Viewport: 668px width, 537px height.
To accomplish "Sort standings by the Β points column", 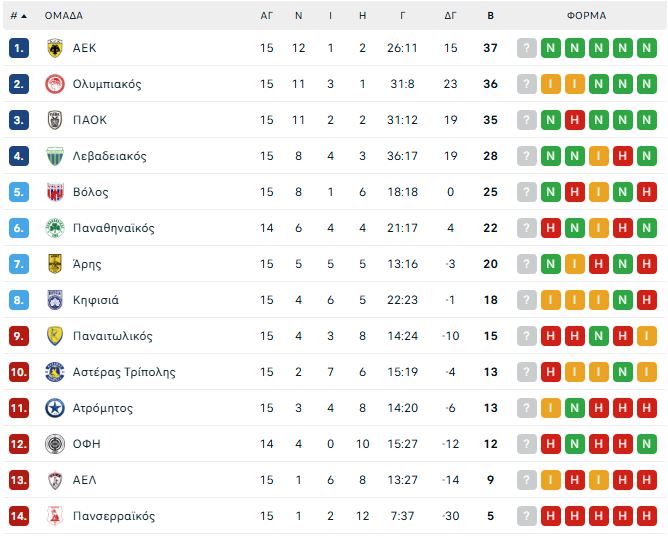I will click(x=490, y=16).
